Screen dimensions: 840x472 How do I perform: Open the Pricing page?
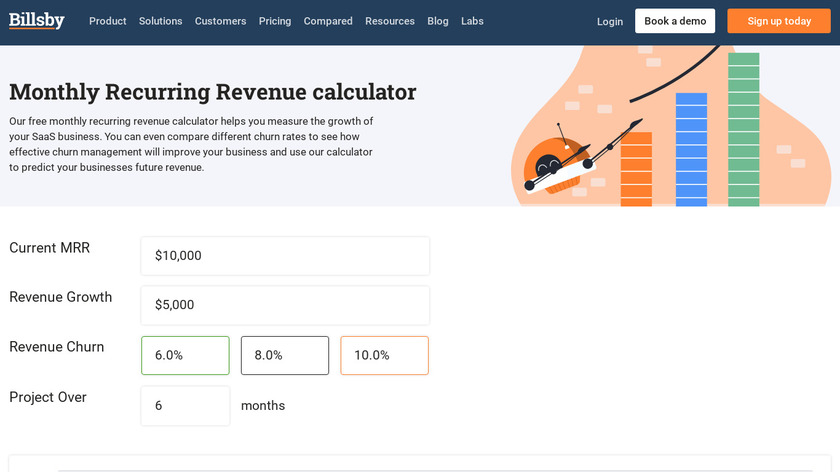[x=275, y=21]
